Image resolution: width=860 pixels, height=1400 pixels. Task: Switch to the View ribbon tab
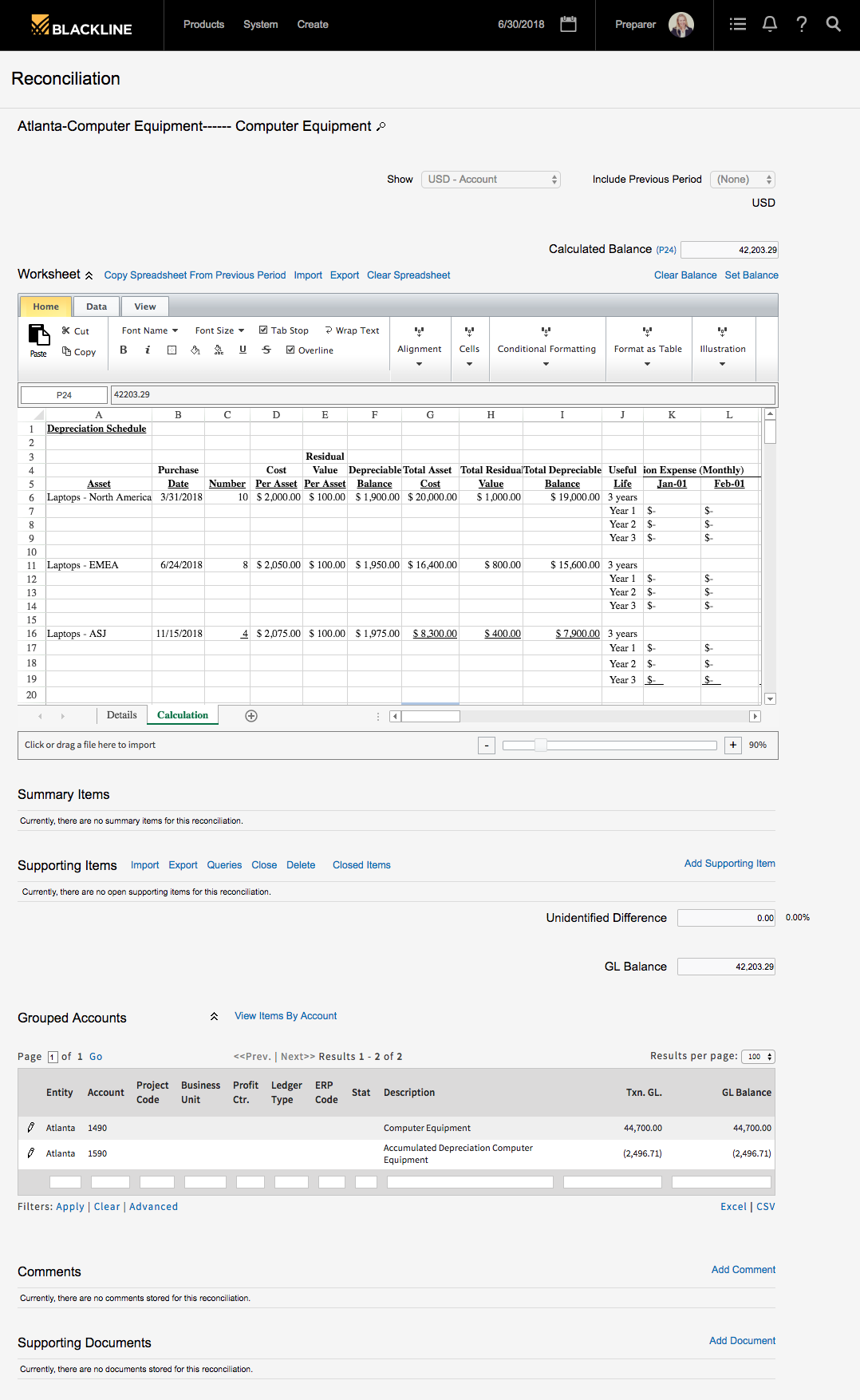[145, 306]
